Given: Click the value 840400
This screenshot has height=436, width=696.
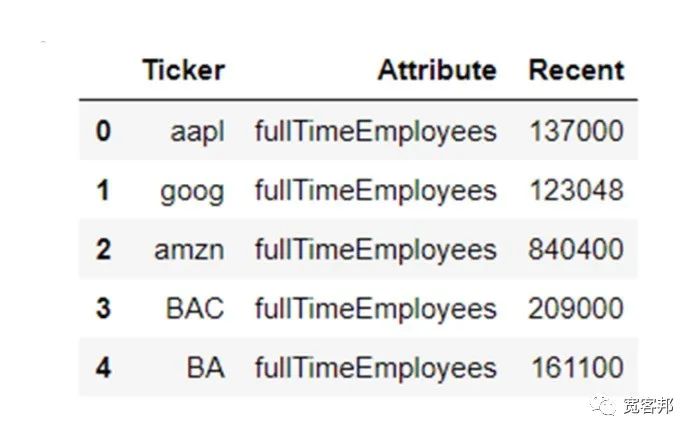Looking at the screenshot, I should pyautogui.click(x=576, y=249).
